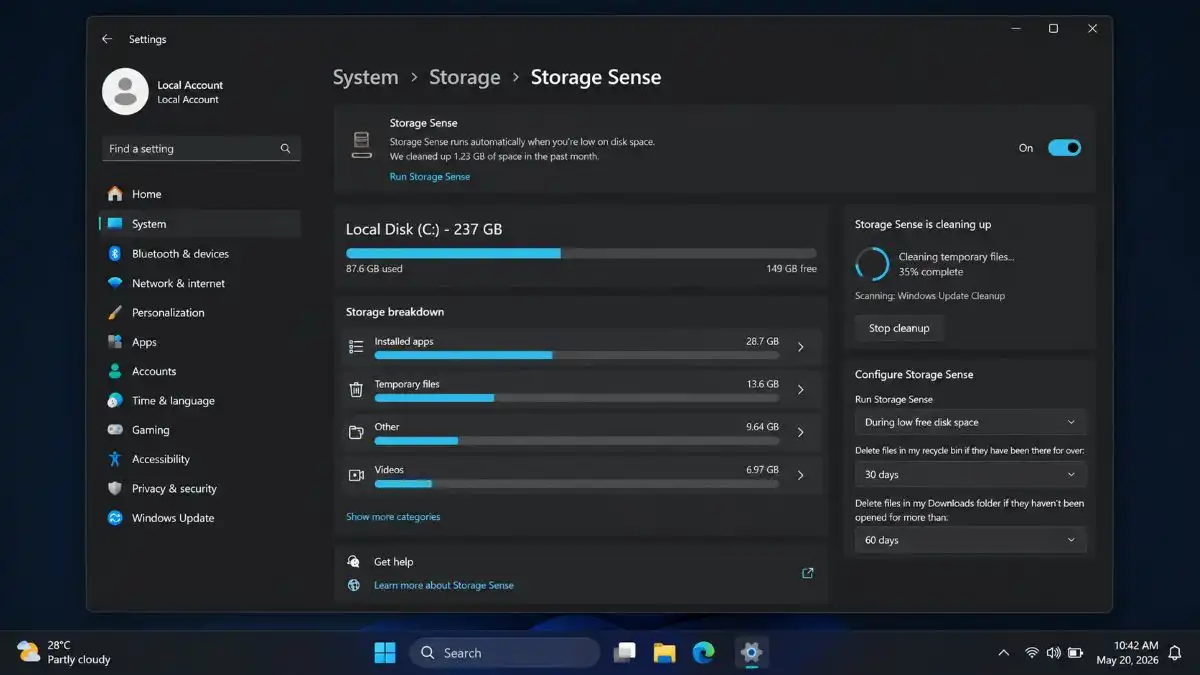Viewport: 1200px width, 675px height.
Task: Click the Local Account profile picture
Action: click(125, 92)
